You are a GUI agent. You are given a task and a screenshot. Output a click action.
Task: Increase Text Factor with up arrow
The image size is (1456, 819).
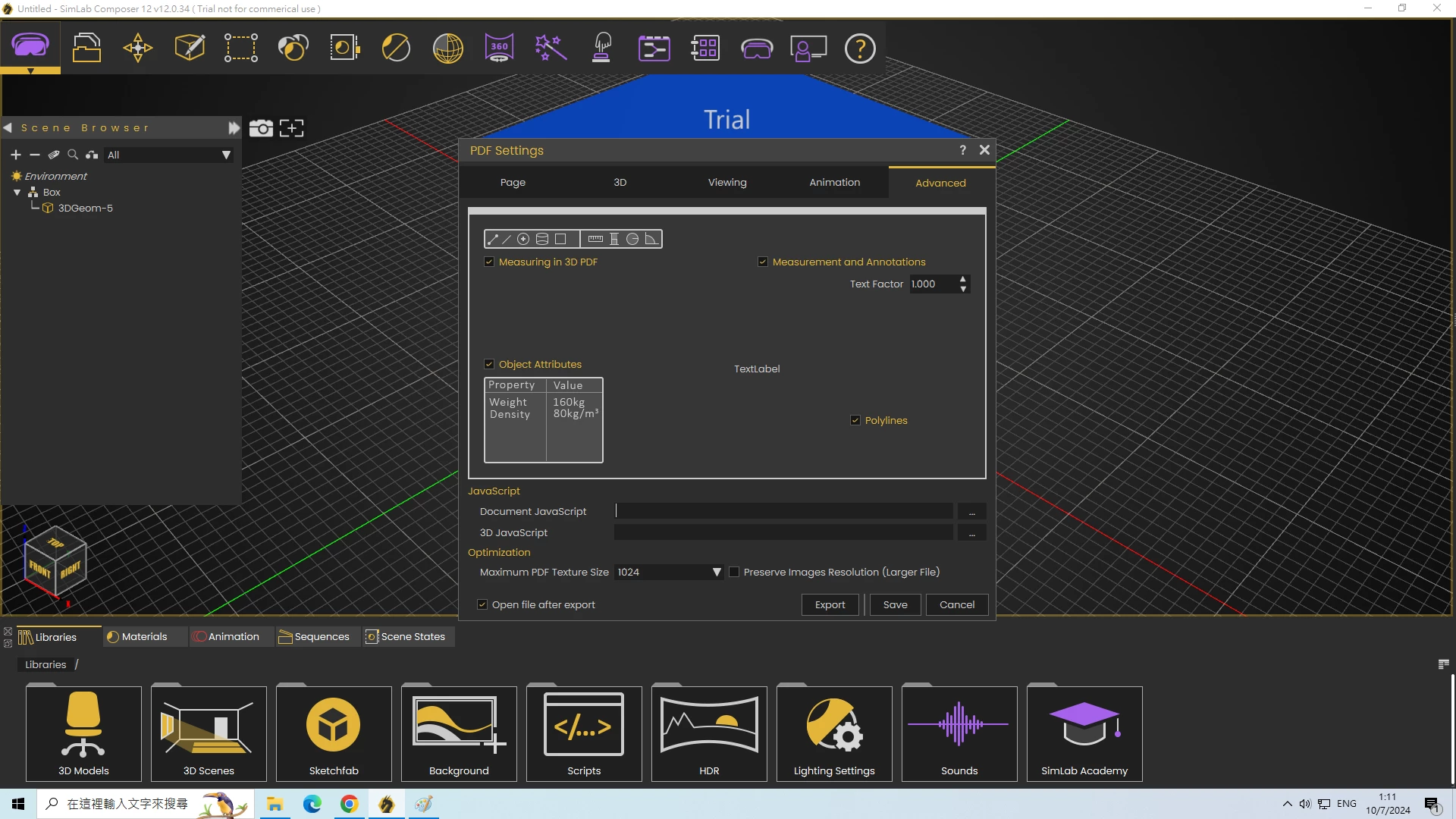[x=963, y=279]
